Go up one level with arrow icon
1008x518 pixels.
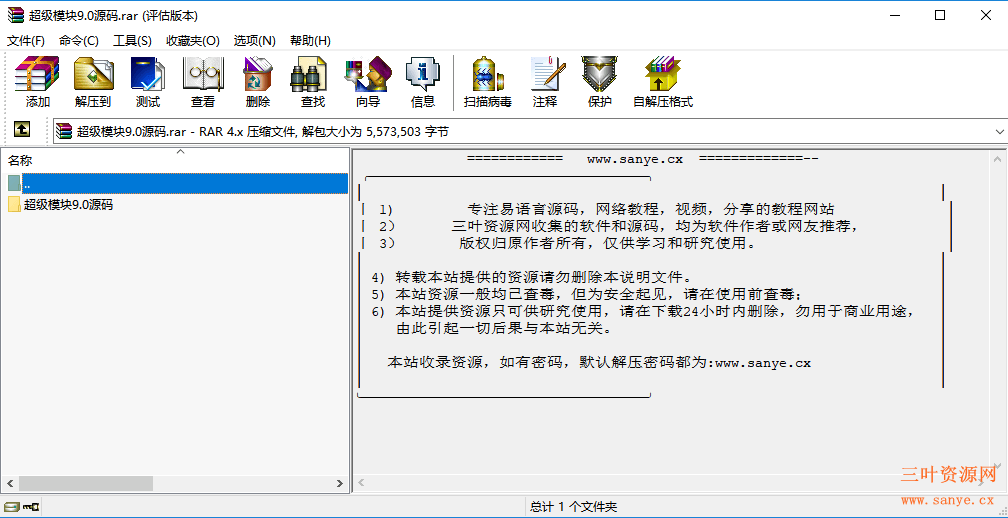point(22,130)
